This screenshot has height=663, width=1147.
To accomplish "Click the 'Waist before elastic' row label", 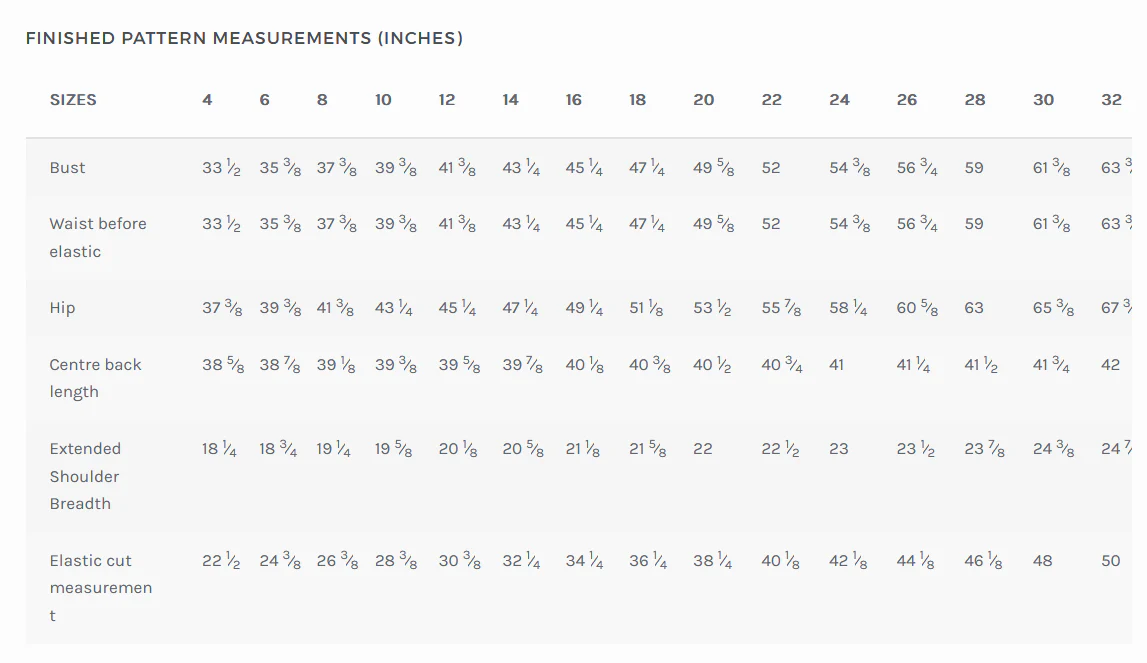I will (x=97, y=237).
